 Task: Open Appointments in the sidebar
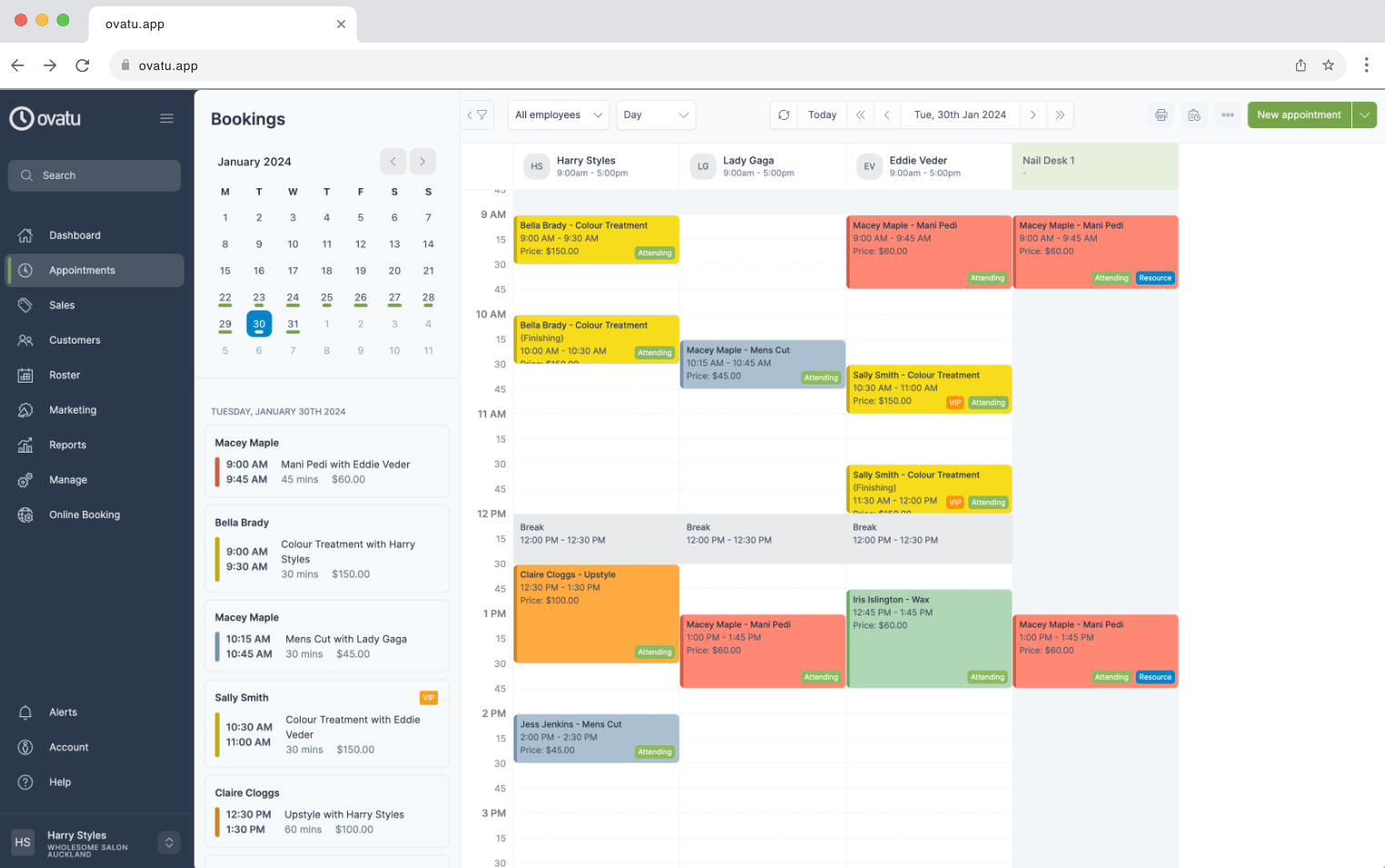[x=95, y=270]
